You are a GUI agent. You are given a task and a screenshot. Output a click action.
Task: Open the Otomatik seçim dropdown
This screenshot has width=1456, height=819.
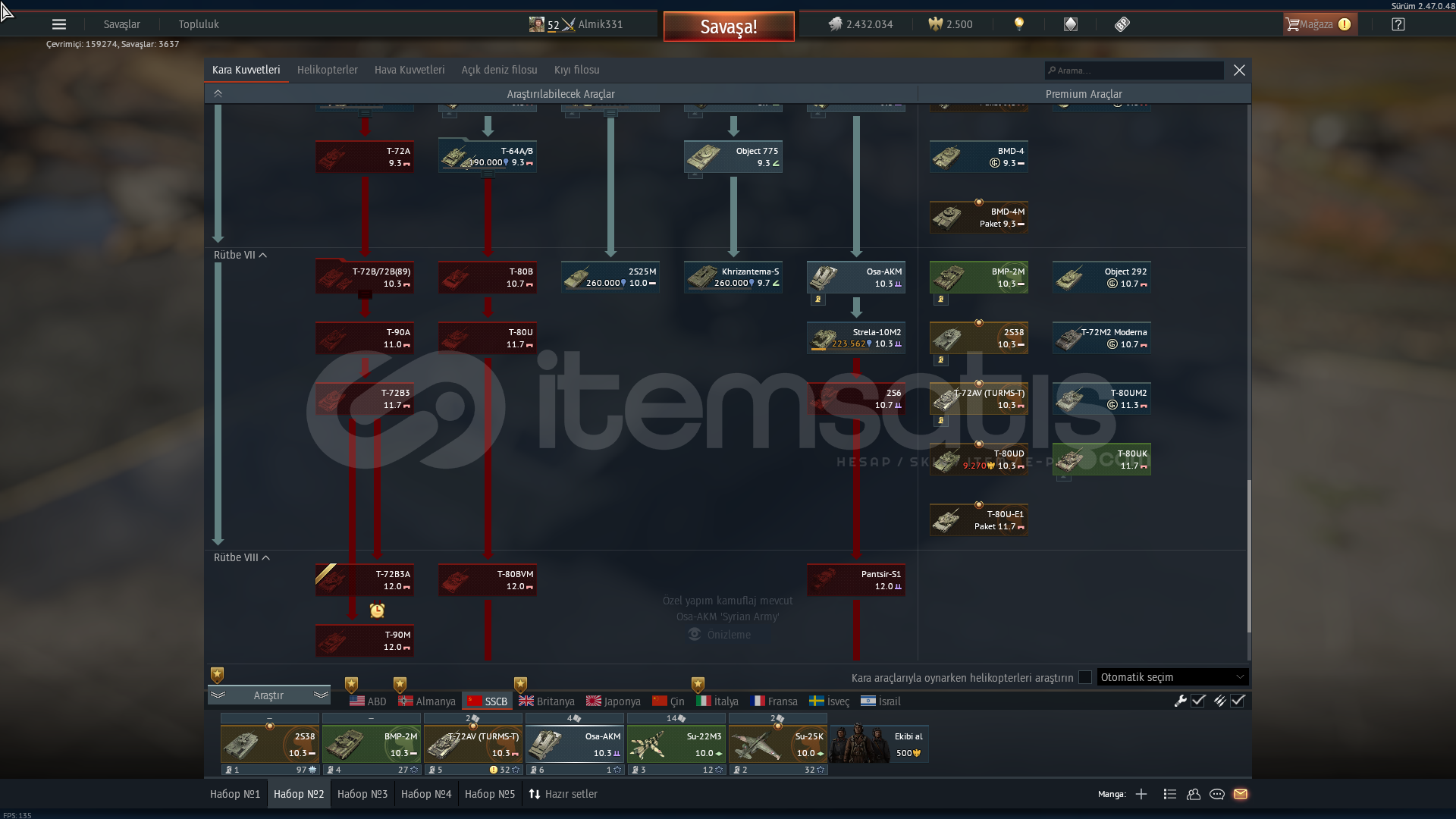pyautogui.click(x=1172, y=677)
